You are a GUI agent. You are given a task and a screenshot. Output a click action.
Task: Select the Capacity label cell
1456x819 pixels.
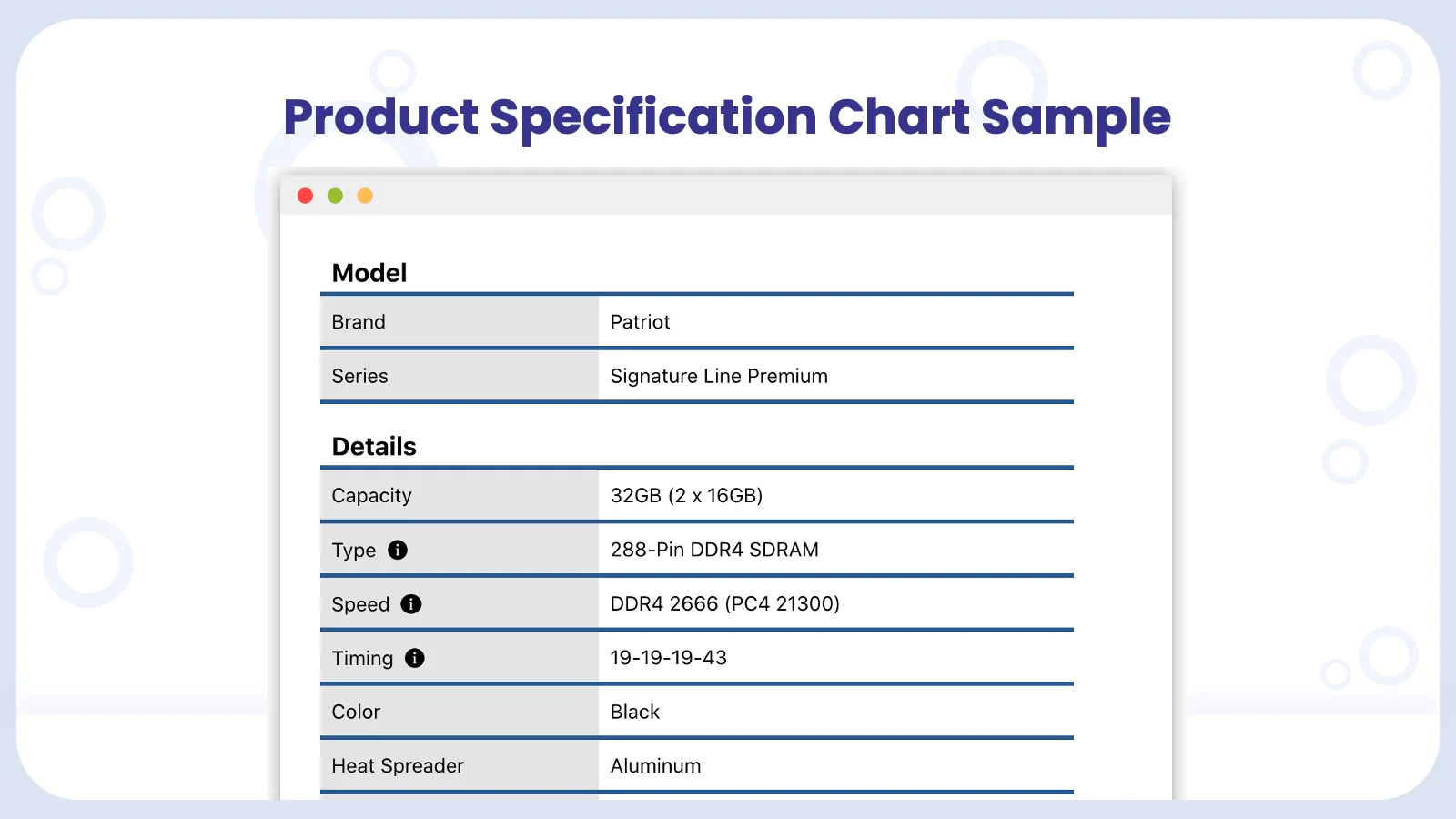tap(460, 496)
